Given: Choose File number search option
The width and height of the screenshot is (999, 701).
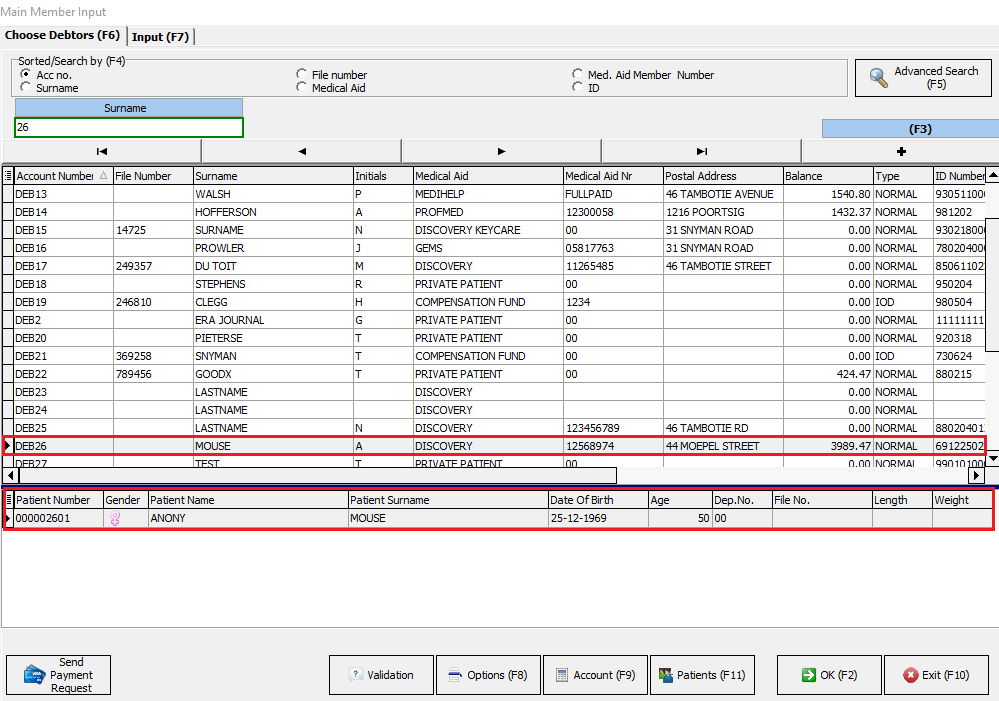Looking at the screenshot, I should (302, 75).
